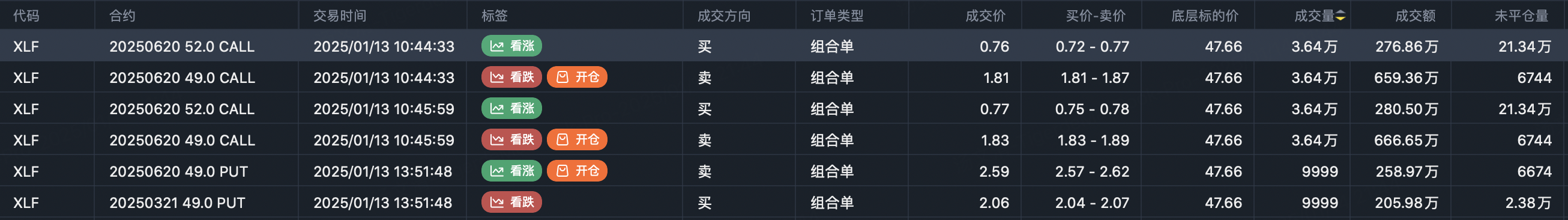
Task: Click the 交易时间 column header
Action: pyautogui.click(x=340, y=16)
